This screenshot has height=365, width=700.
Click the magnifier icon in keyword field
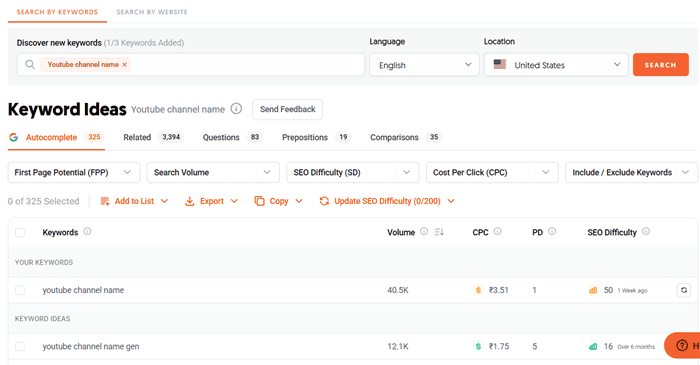(30, 65)
